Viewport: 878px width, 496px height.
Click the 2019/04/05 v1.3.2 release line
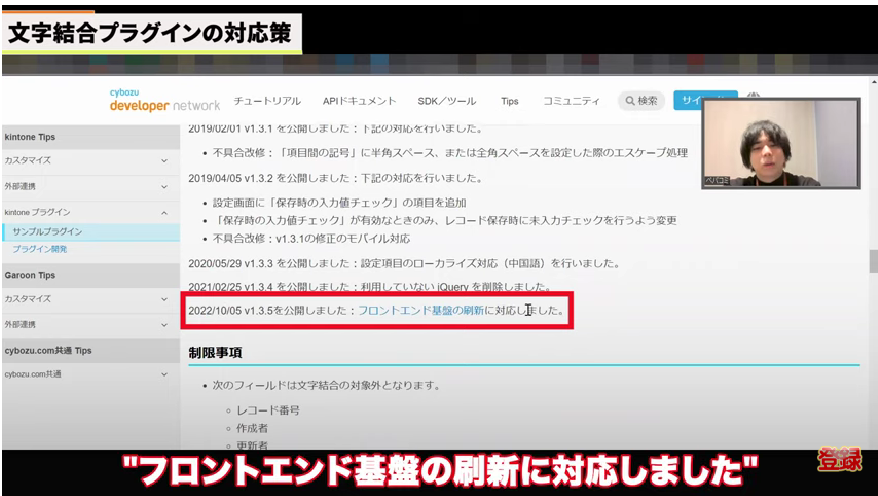[x=335, y=179]
